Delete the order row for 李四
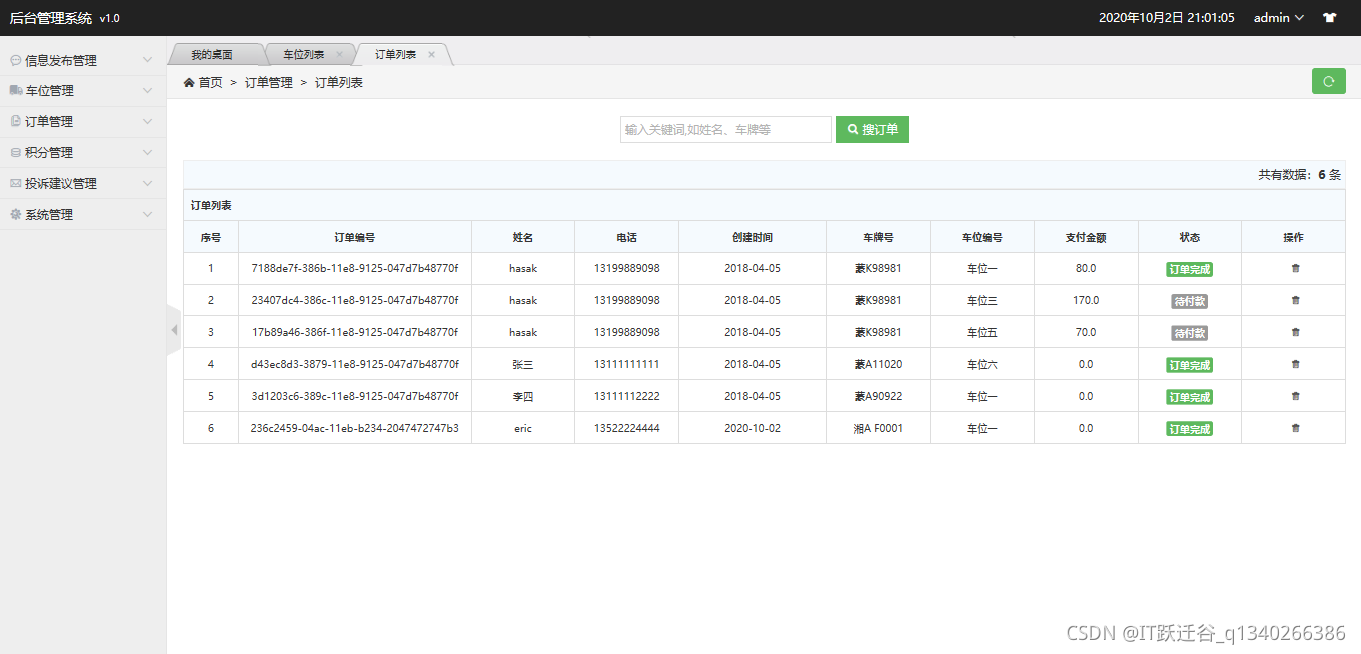This screenshot has width=1361, height=654. click(1296, 396)
